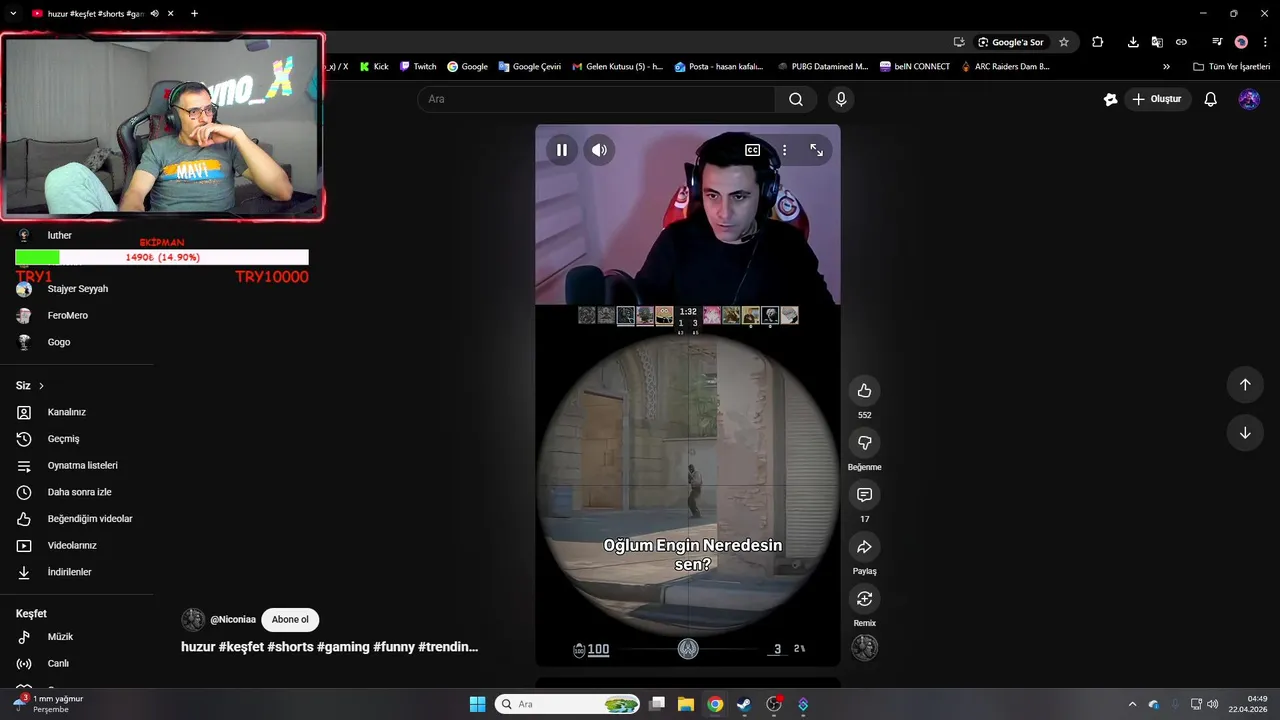Open the beIN CONNECT bookmark
Screen dimensions: 1280x720
coord(914,67)
